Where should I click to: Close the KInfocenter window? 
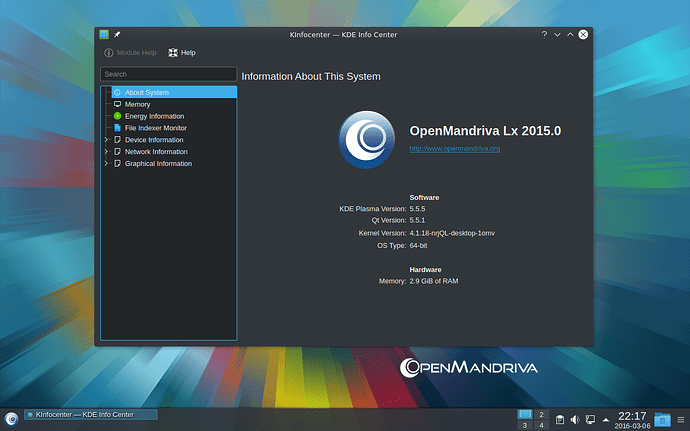[583, 34]
